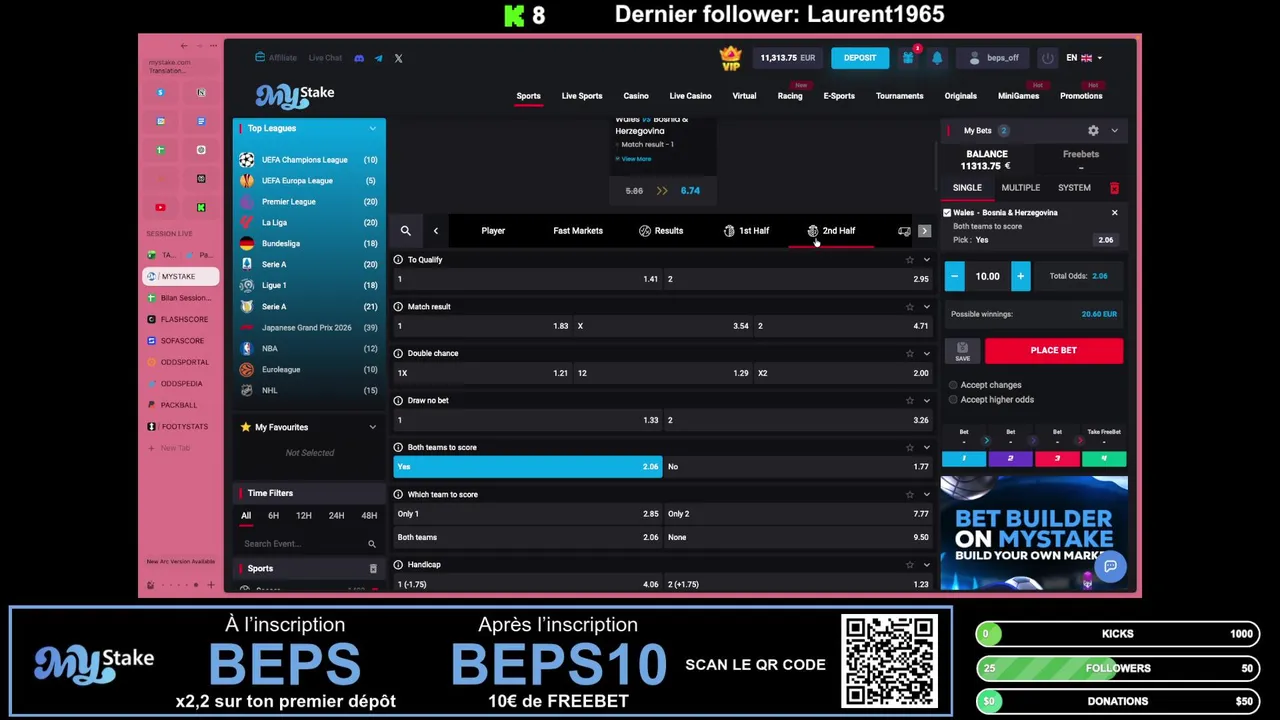Collapse the My Bets panel chevron

point(1114,130)
